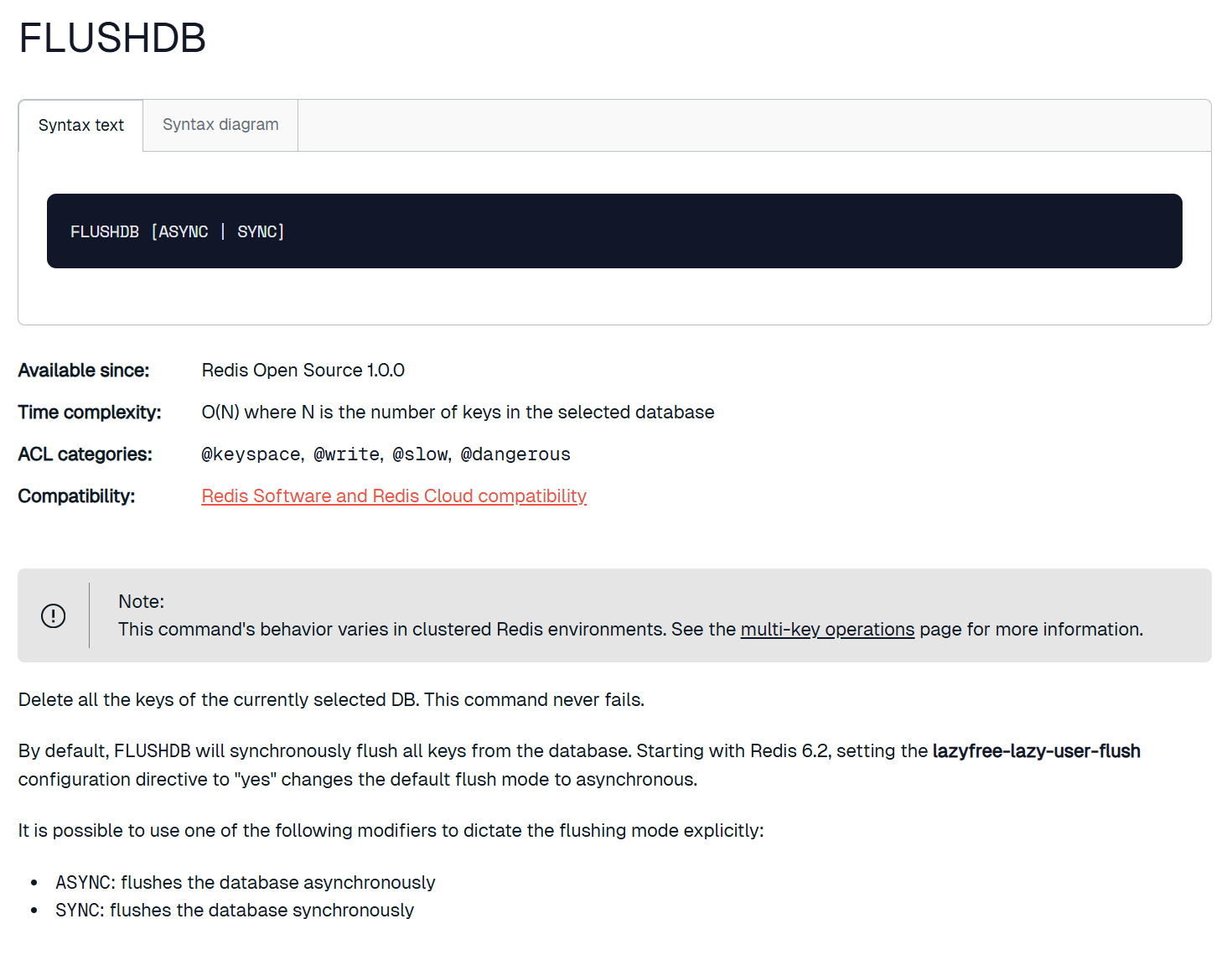The height and width of the screenshot is (955, 1232).
Task: Click the note exclamation icon
Action: pyautogui.click(x=54, y=616)
